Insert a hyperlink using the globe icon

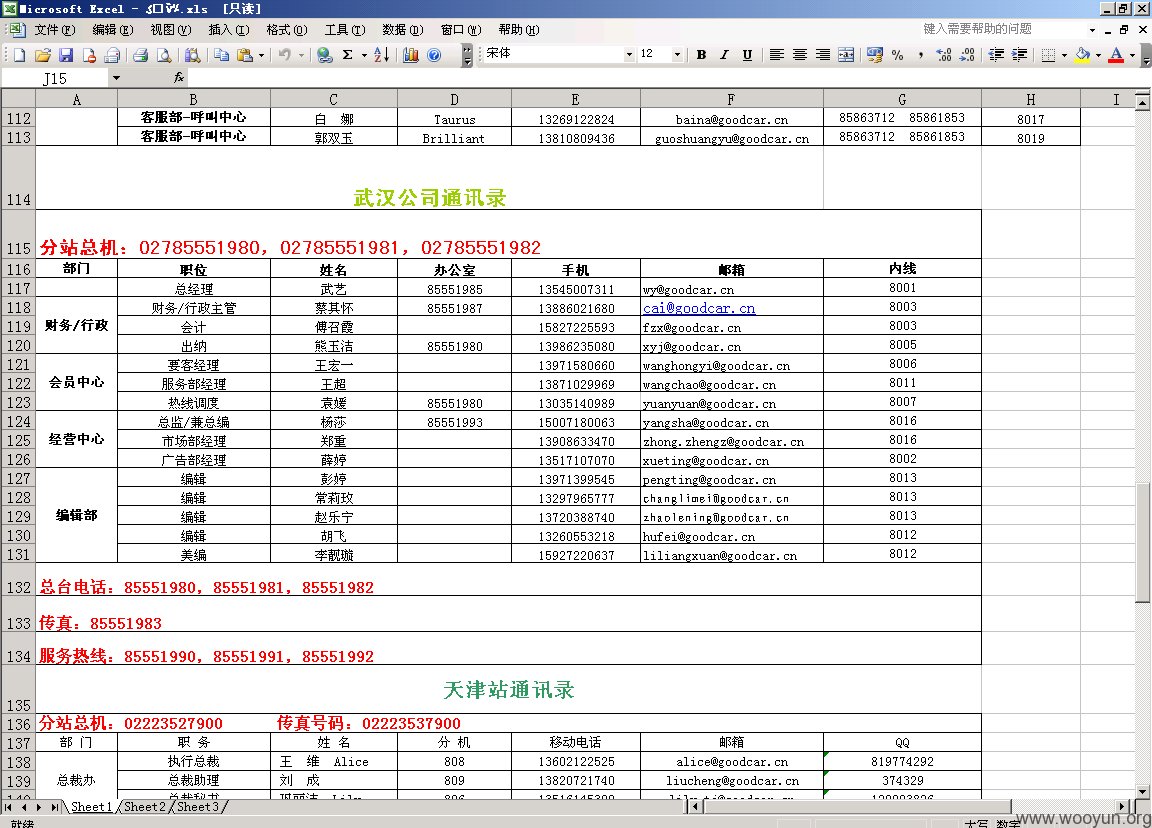324,55
